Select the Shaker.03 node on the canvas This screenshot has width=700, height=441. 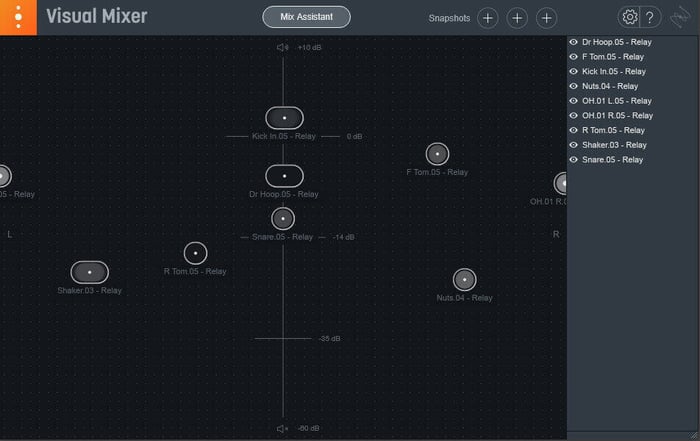[90, 272]
